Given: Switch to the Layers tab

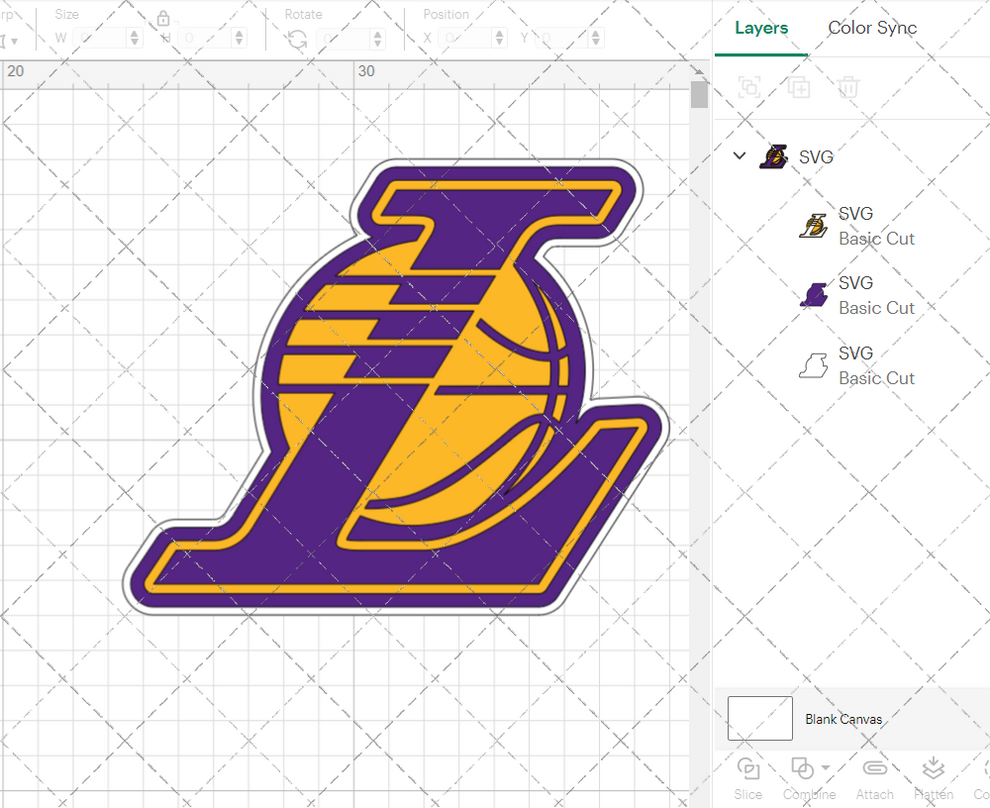Looking at the screenshot, I should (761, 28).
